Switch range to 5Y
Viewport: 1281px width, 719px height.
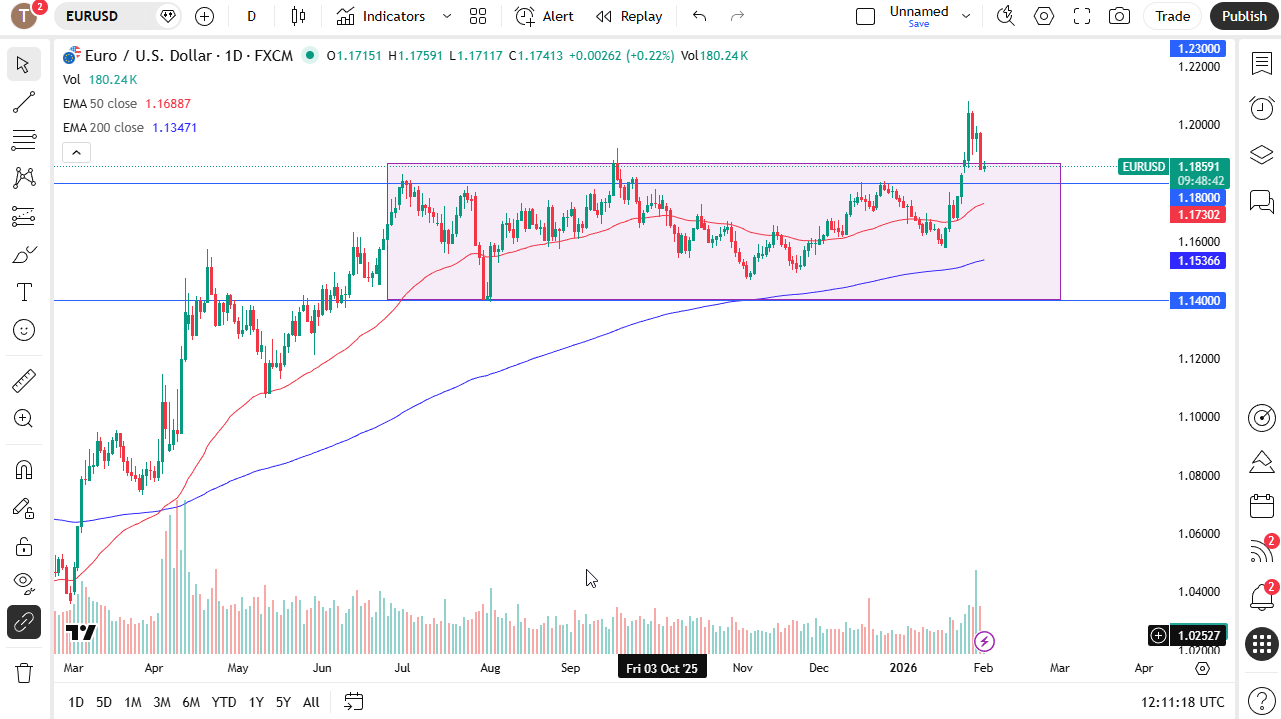(x=284, y=702)
